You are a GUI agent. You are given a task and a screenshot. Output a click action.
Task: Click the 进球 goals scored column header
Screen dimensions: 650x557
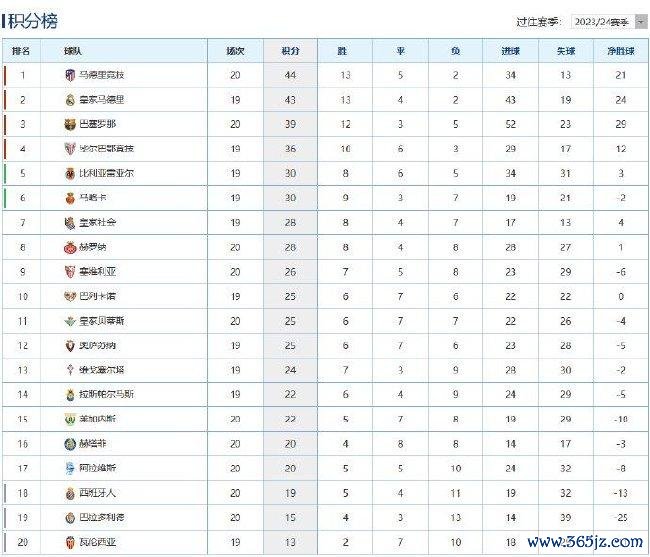[510, 51]
